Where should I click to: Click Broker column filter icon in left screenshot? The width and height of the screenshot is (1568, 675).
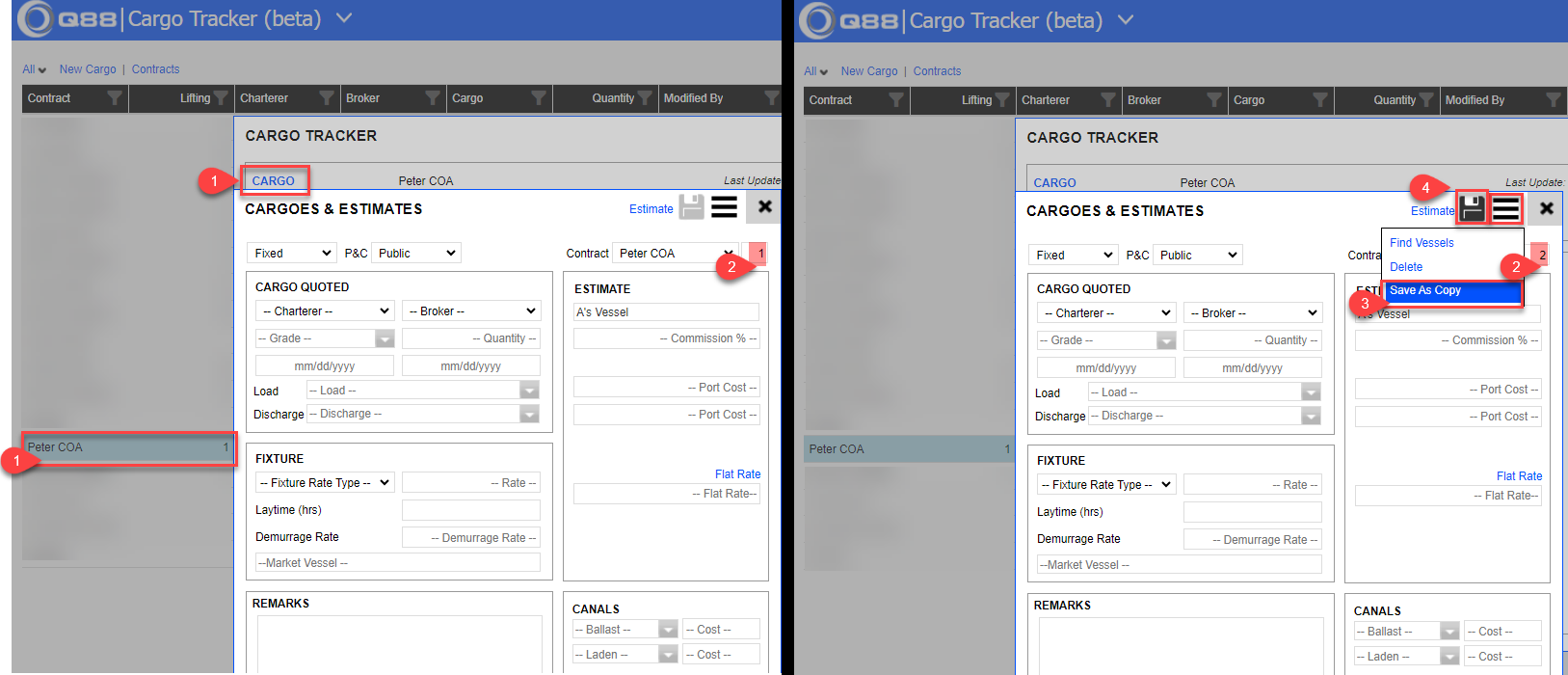[x=433, y=98]
